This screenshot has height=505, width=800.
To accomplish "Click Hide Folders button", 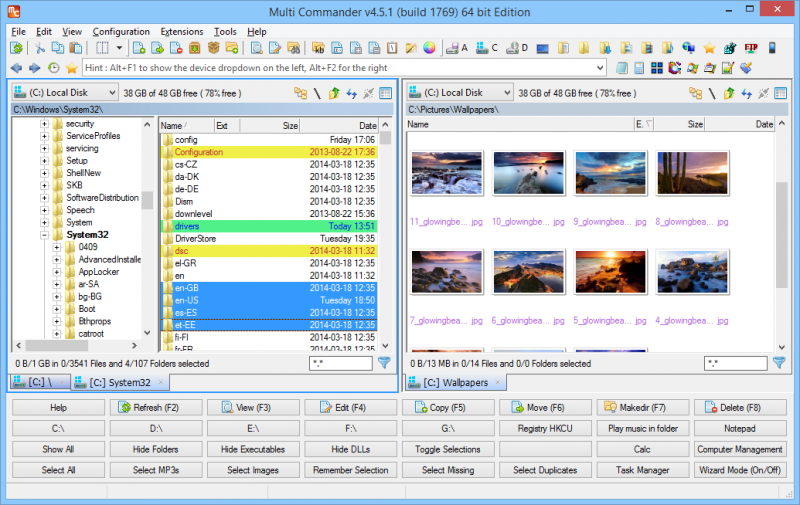I will [156, 449].
